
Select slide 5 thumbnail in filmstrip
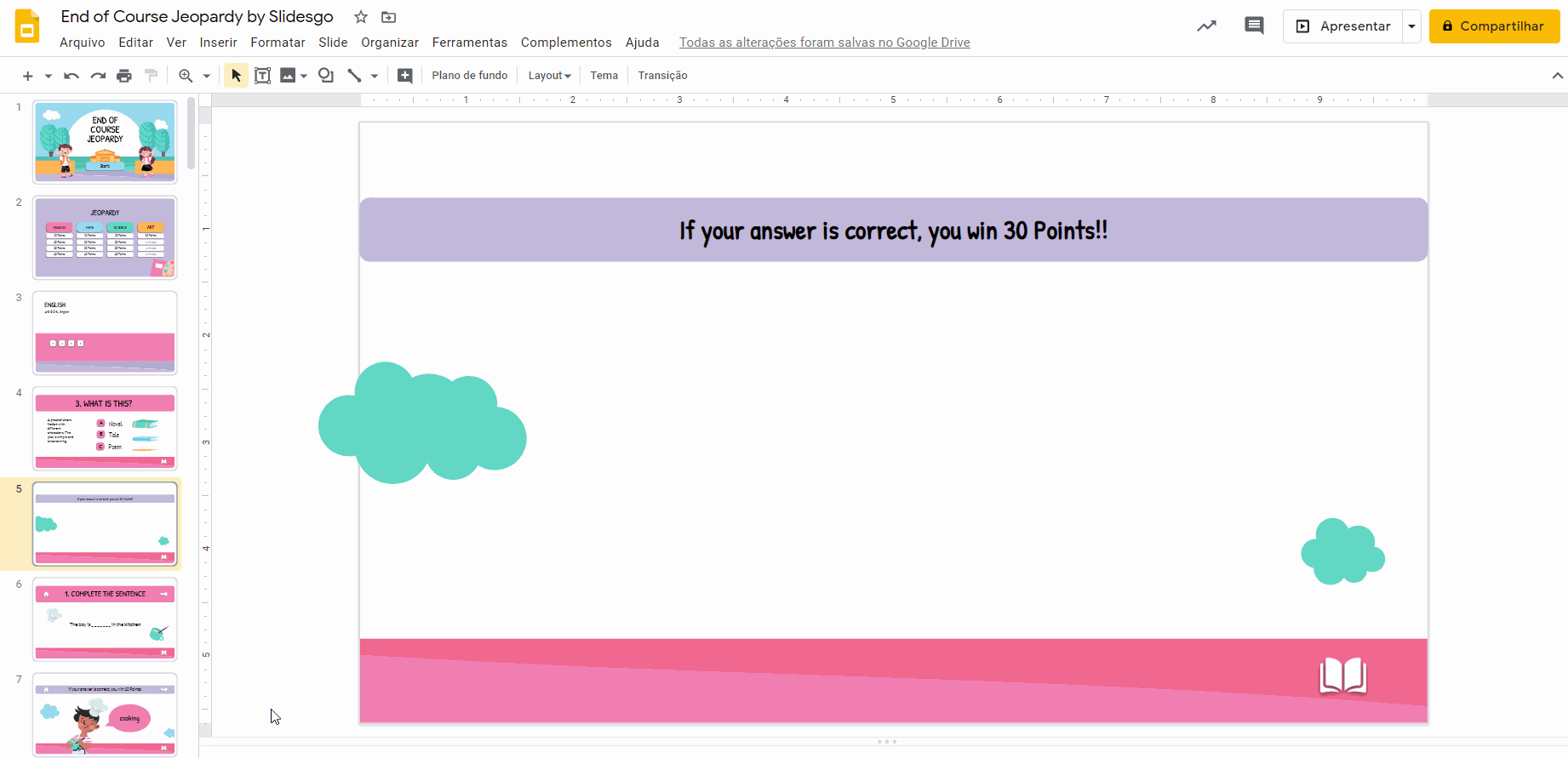105,524
